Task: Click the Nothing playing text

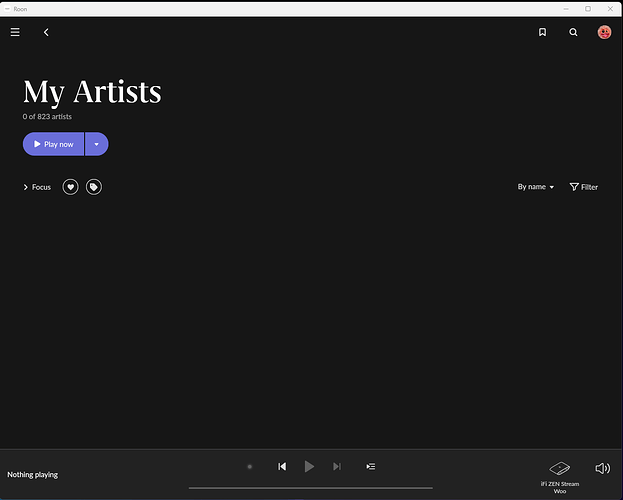Action: tap(33, 475)
